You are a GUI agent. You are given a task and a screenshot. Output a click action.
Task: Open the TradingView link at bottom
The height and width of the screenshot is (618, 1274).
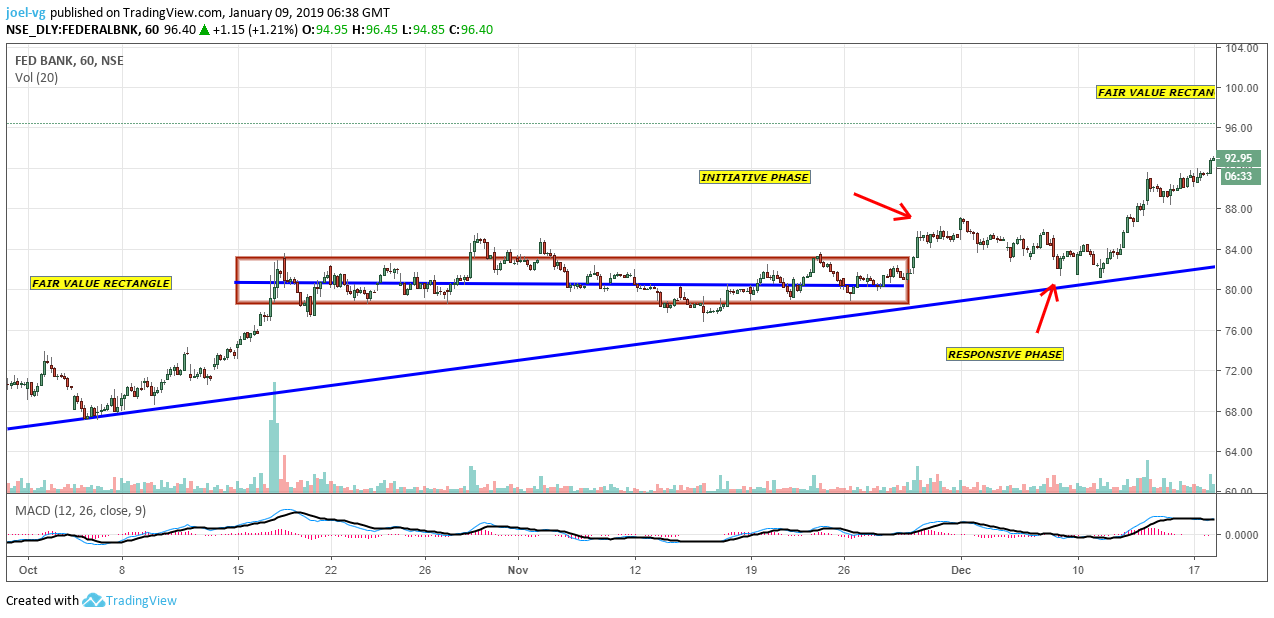142,601
